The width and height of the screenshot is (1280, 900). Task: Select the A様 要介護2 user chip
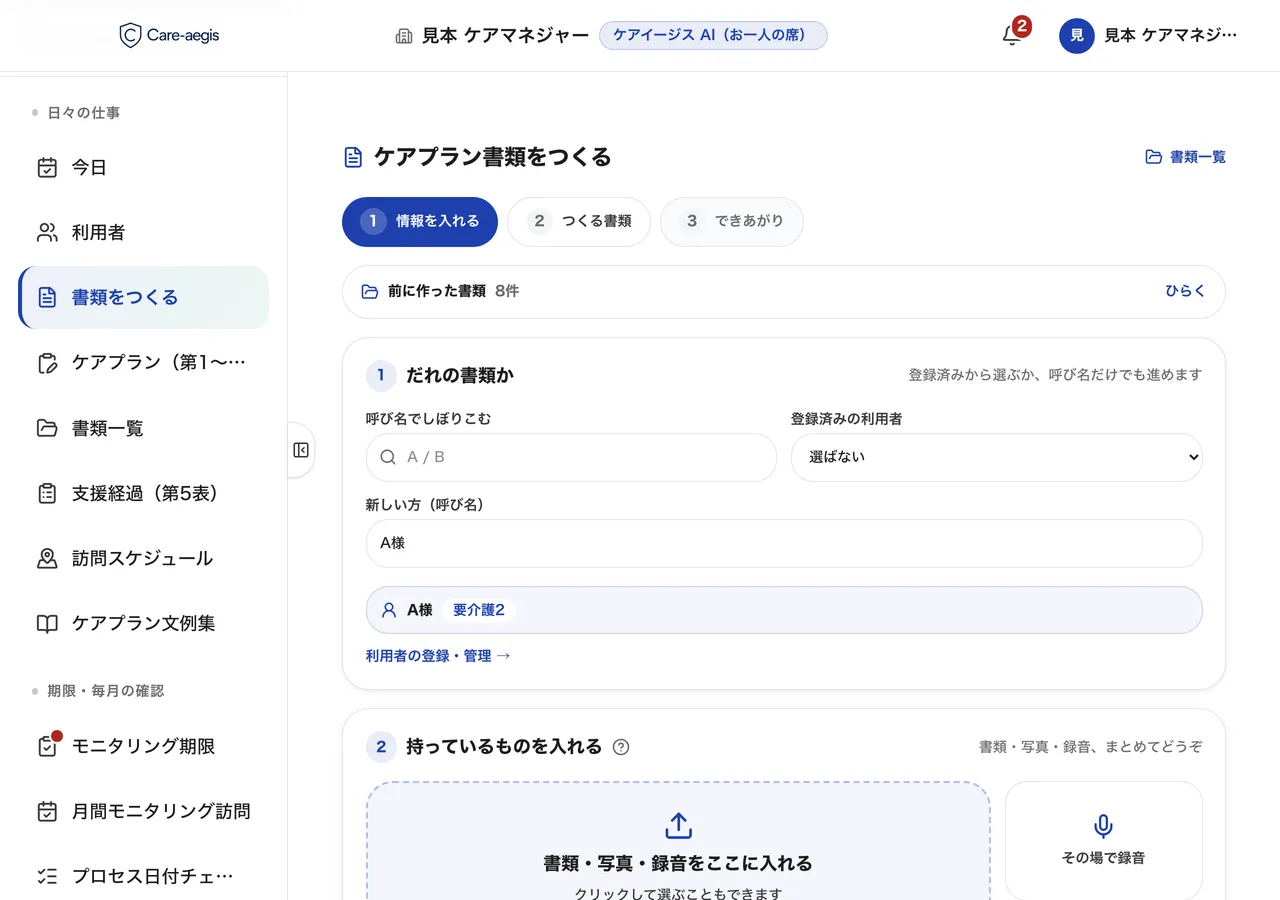(784, 610)
